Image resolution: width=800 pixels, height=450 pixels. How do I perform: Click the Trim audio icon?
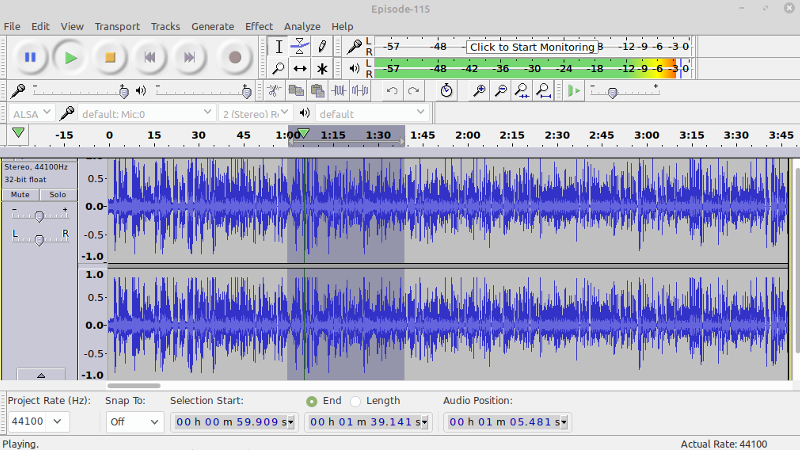[339, 90]
